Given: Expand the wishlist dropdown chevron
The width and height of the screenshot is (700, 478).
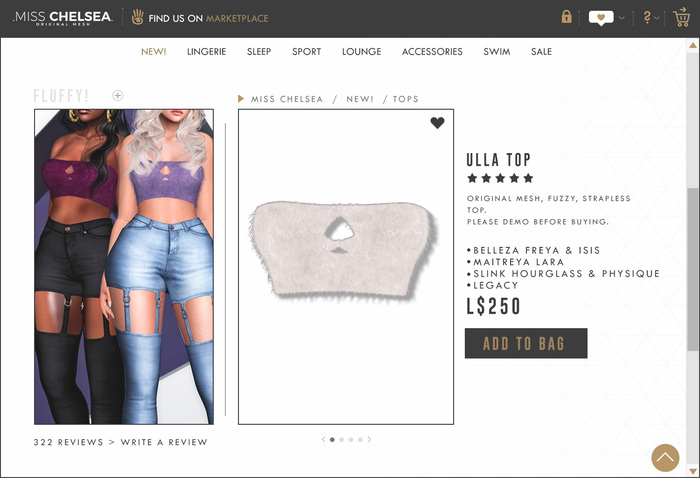Looking at the screenshot, I should [621, 18].
